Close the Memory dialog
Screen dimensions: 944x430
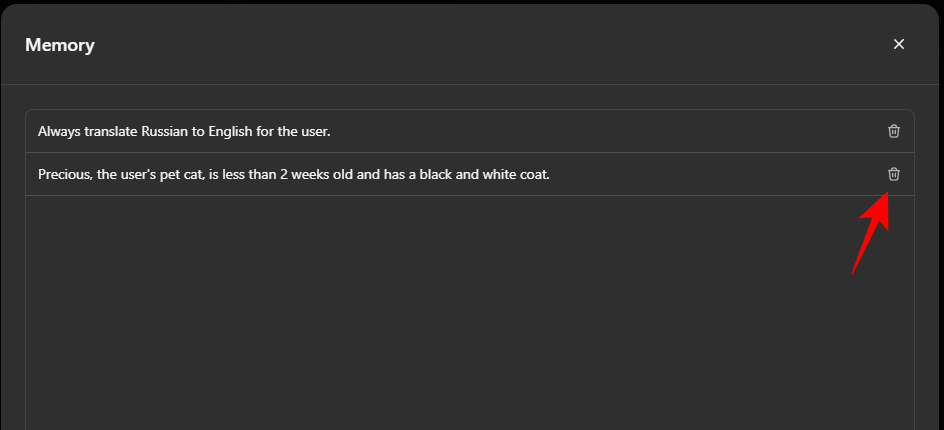[898, 44]
